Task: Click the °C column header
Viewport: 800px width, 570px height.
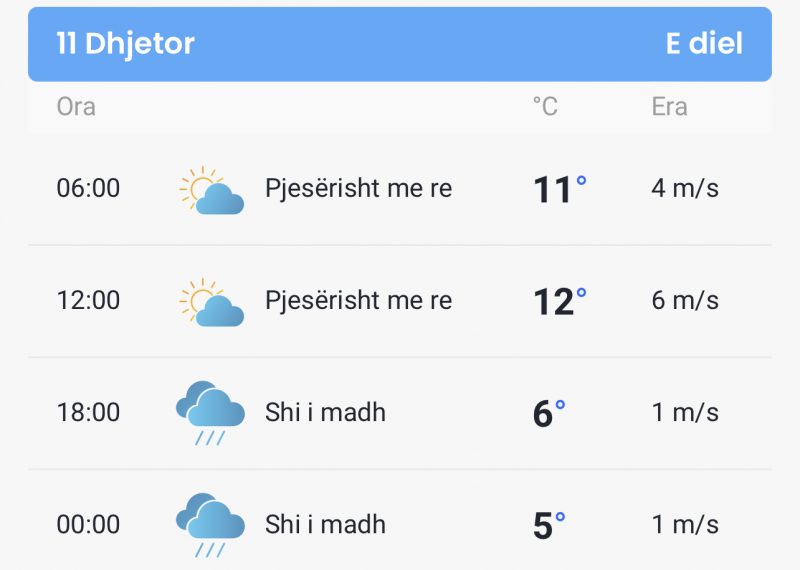Action: click(x=545, y=106)
